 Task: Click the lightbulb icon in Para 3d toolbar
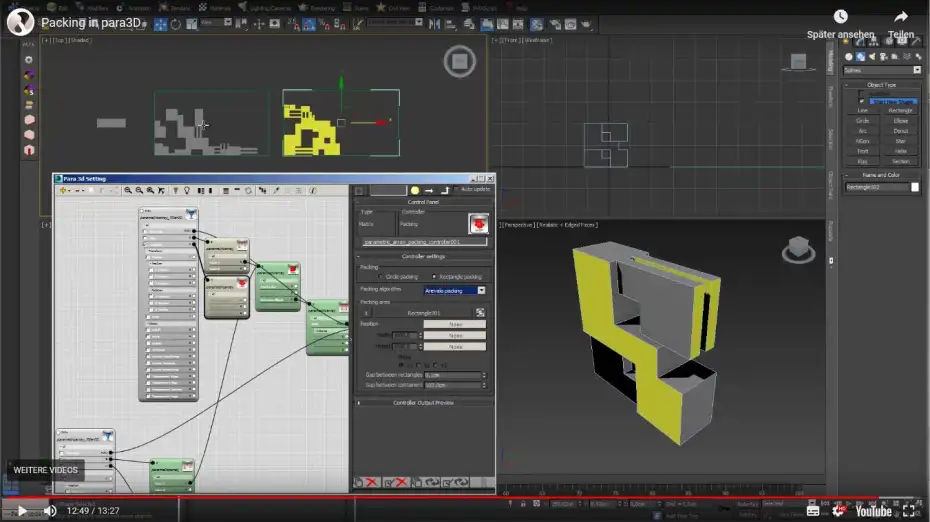pyautogui.click(x=187, y=190)
